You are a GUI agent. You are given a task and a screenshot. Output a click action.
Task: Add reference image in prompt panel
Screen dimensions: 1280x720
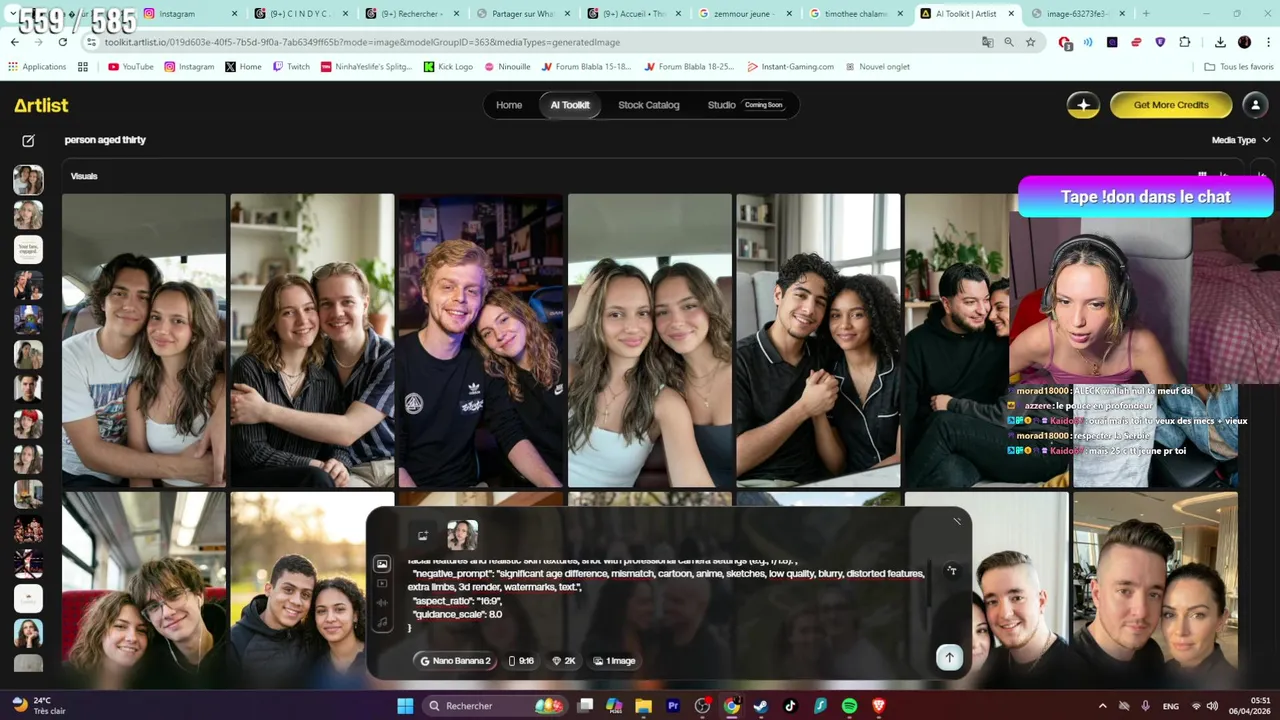423,536
